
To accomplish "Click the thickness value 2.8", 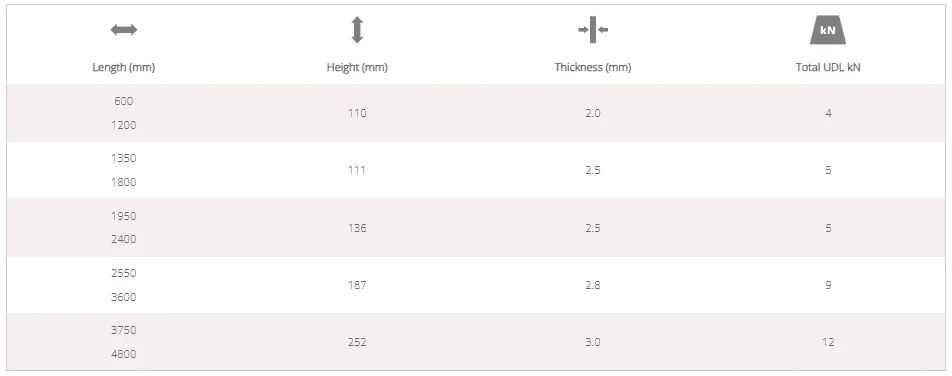I will (593, 285).
